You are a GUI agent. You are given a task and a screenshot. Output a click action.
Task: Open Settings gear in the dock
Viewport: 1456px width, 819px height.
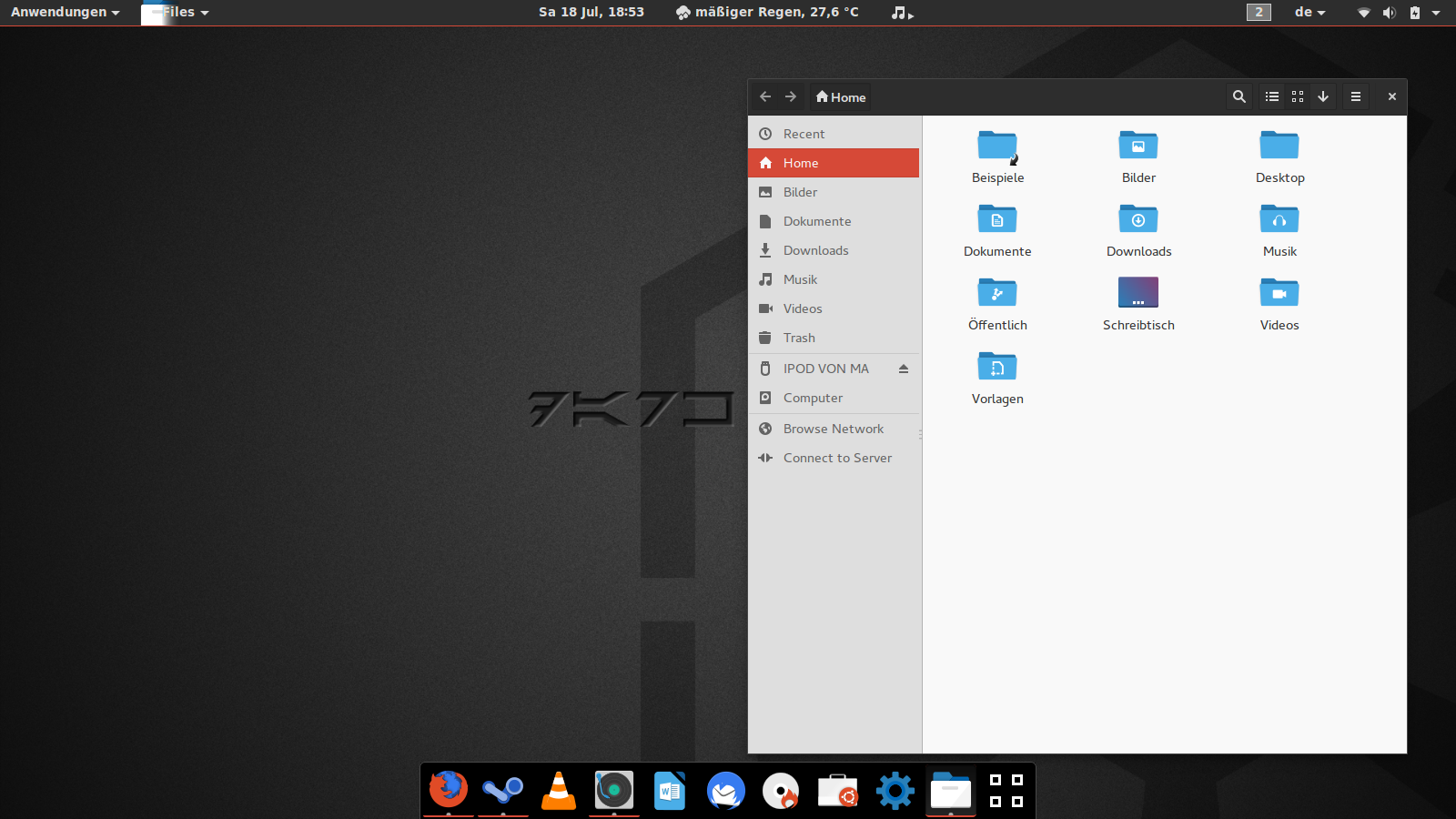pos(895,790)
